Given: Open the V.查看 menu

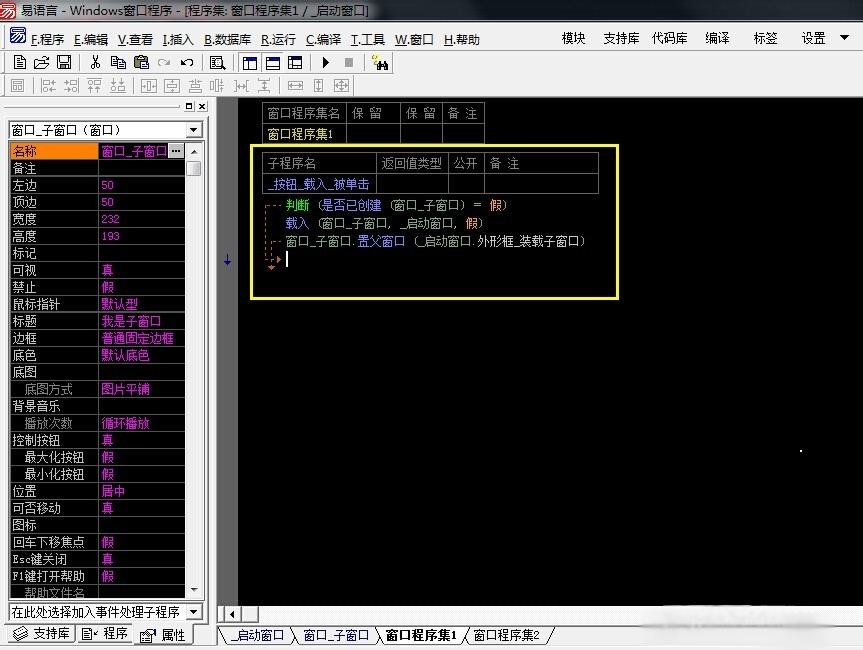Looking at the screenshot, I should tap(135, 40).
